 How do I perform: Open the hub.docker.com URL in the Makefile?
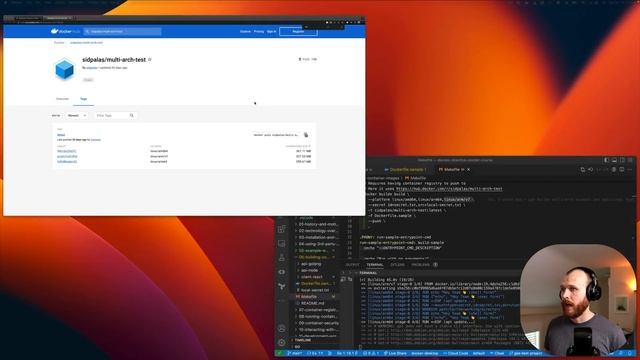click(449, 189)
